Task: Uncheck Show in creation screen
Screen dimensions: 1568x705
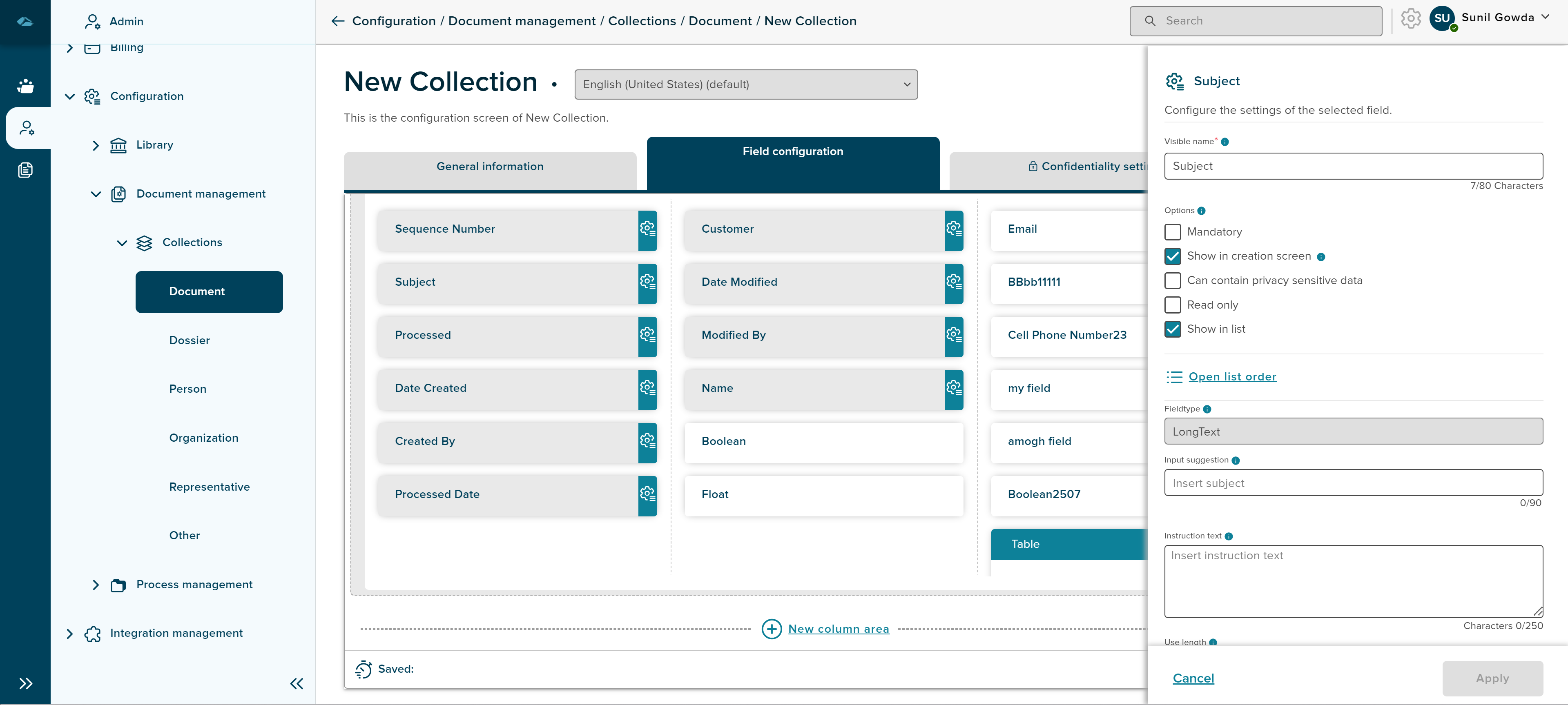Action: (x=1172, y=256)
